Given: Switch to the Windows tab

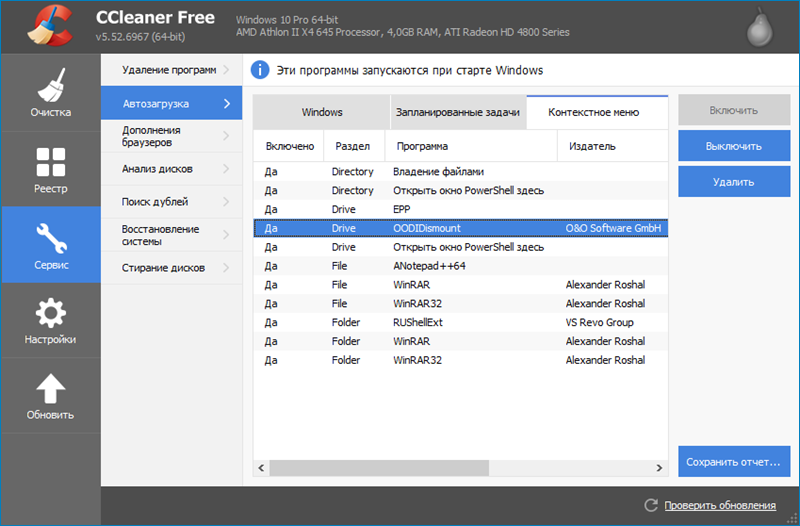Looking at the screenshot, I should 321,112.
